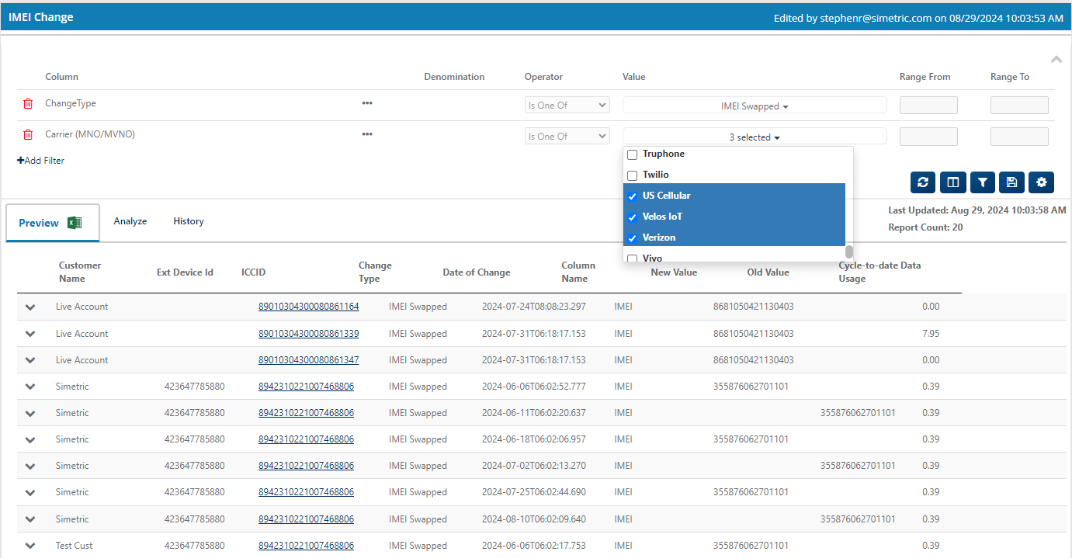Open ellipsis options for Carrier (MNO/MVNO)
1072x558 pixels.
[367, 134]
